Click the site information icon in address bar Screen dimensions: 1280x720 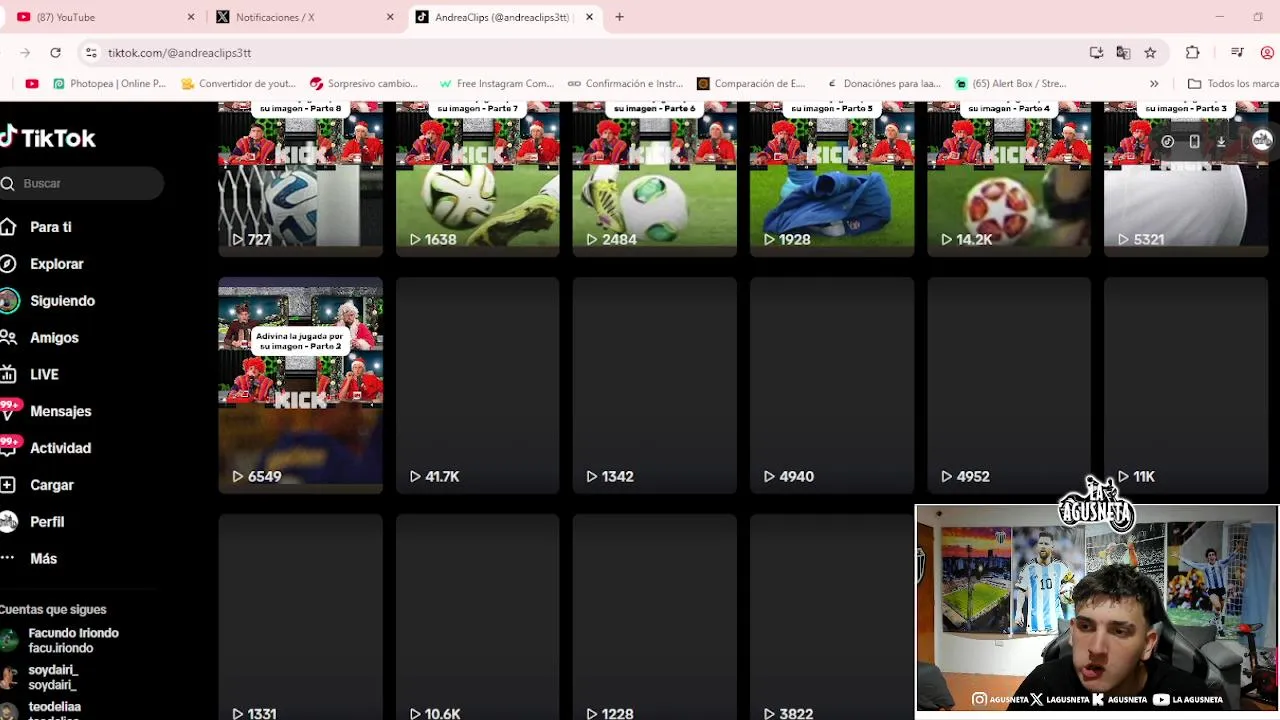tap(91, 52)
